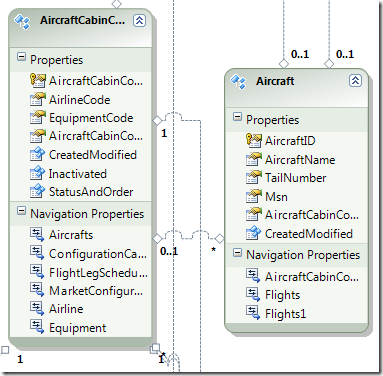383x376 pixels.
Task: Click key icon next to AircraftID
Action: [253, 140]
